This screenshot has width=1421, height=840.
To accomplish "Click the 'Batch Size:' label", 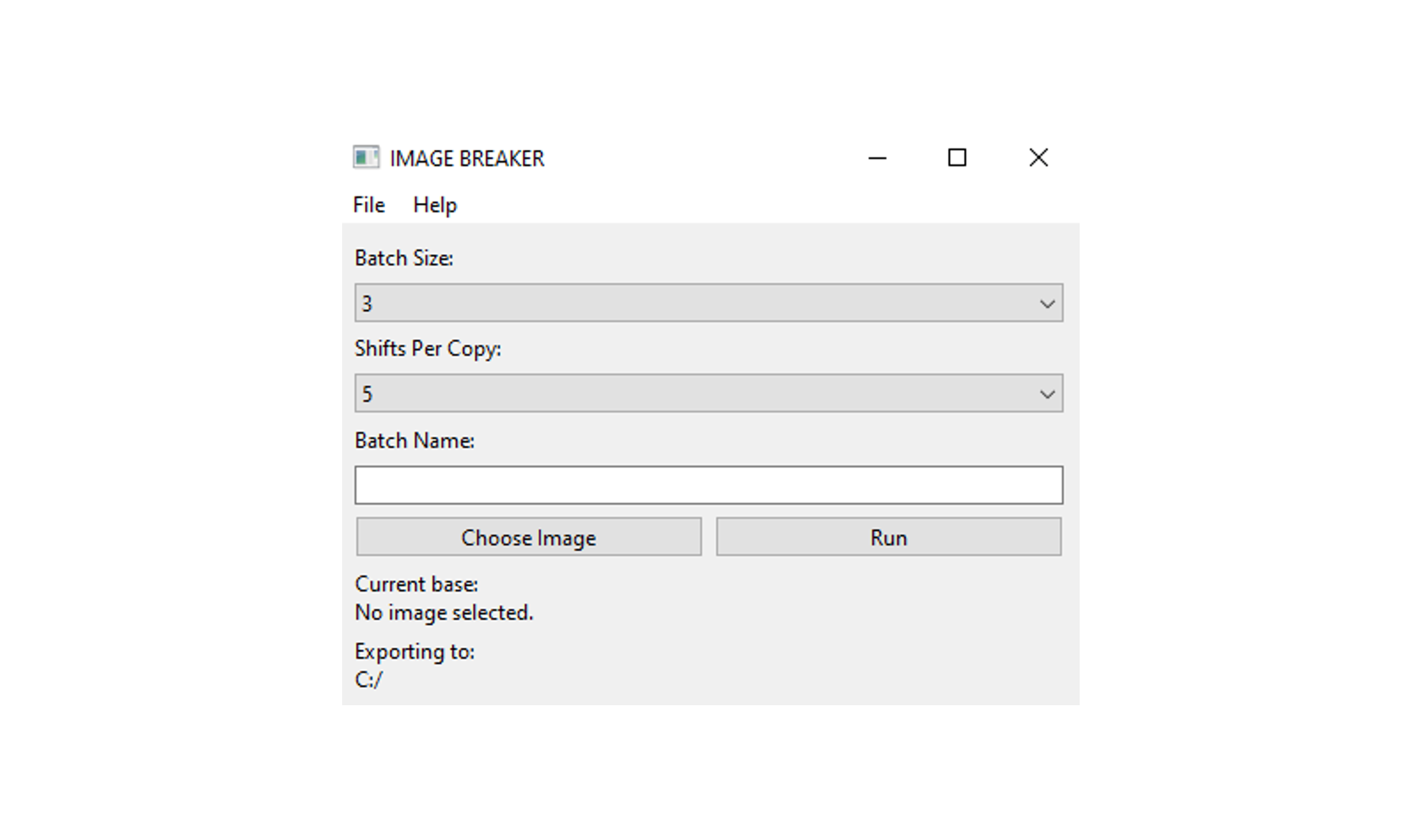I will (404, 258).
